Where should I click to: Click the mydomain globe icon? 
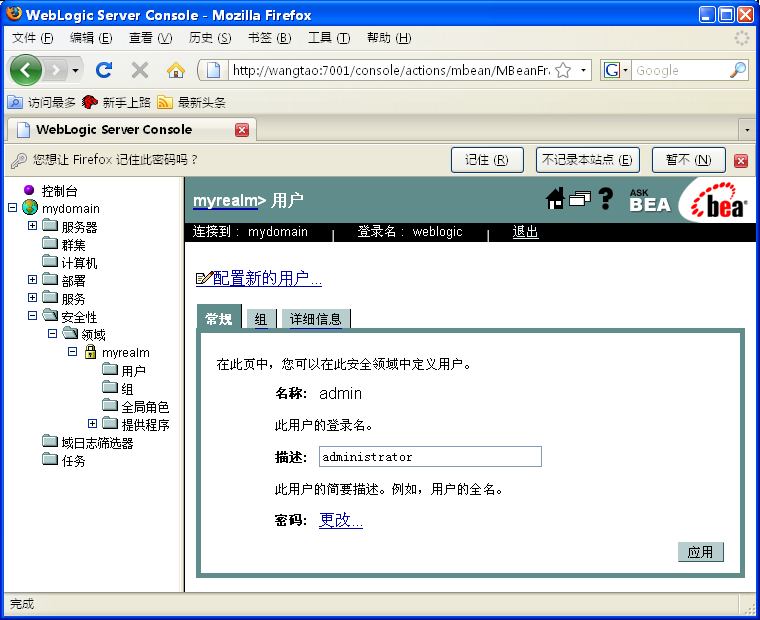30,207
